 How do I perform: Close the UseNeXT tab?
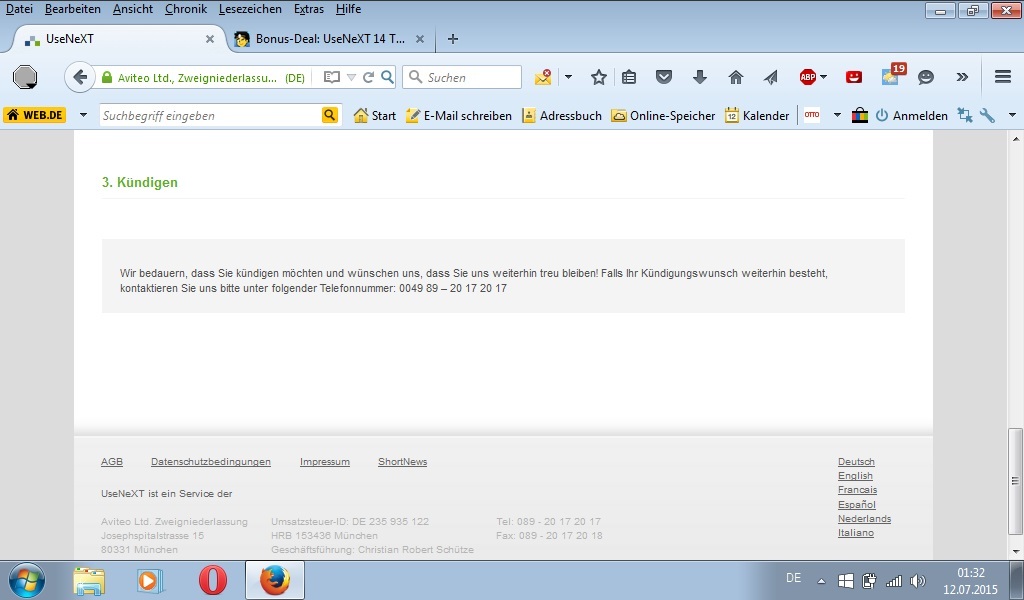pyautogui.click(x=210, y=39)
